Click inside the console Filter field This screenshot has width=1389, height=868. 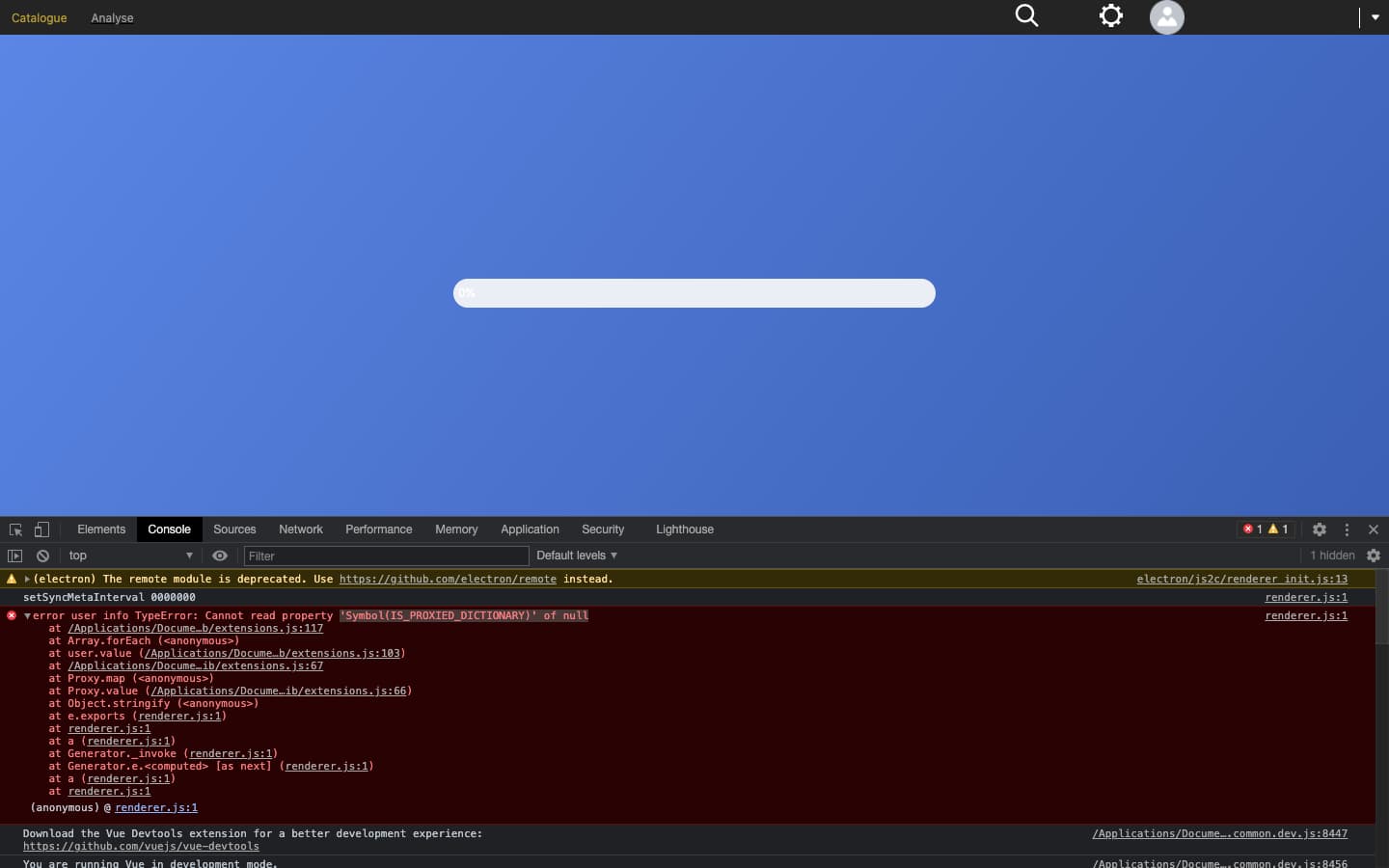pyautogui.click(x=386, y=556)
